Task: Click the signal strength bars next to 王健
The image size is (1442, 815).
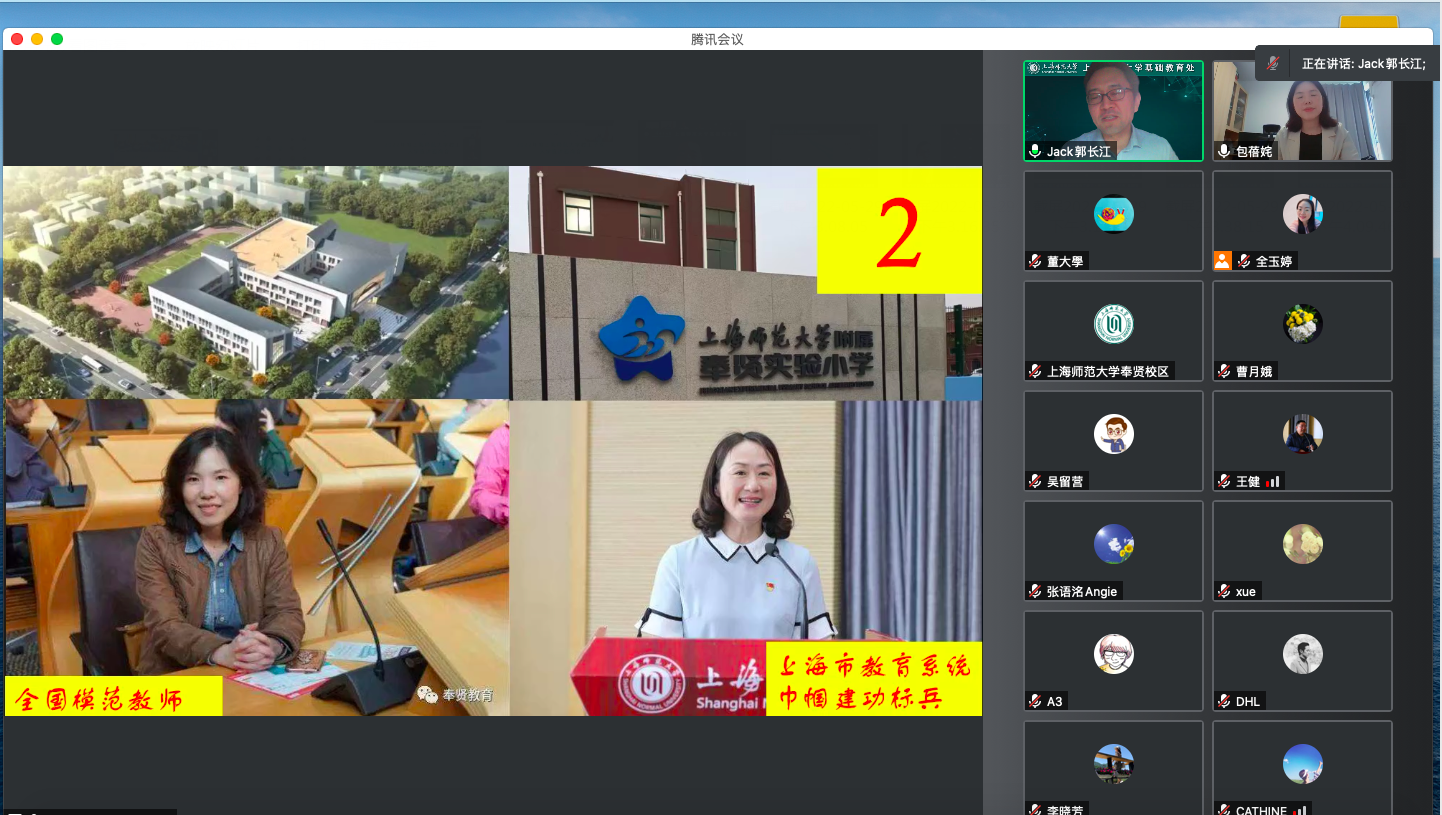Action: [1272, 482]
